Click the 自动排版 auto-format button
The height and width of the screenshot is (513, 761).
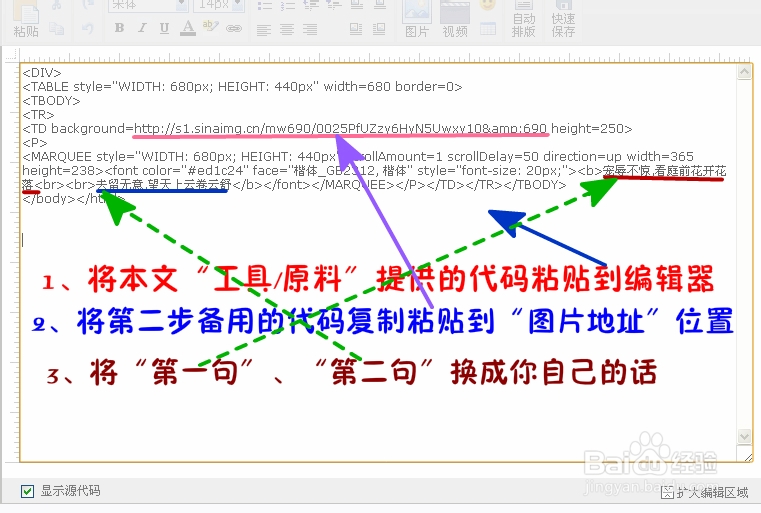pyautogui.click(x=523, y=20)
